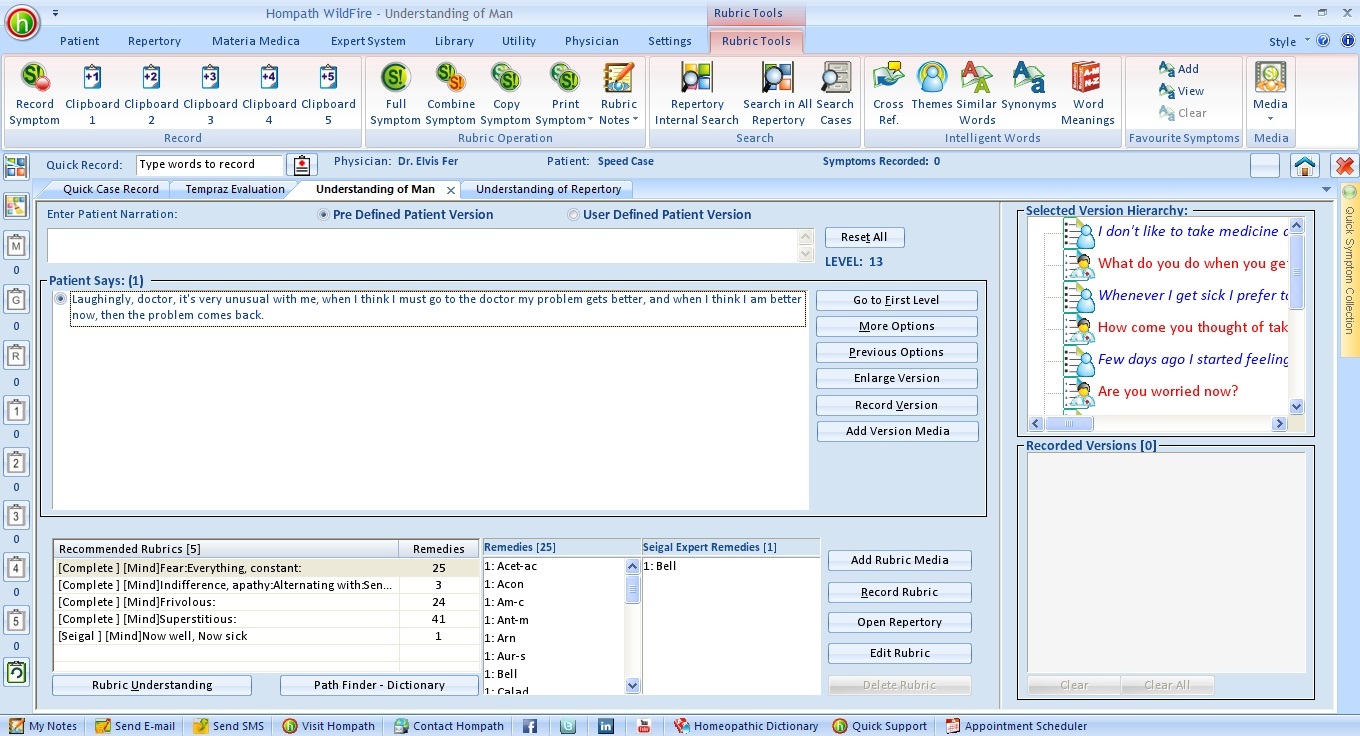The width and height of the screenshot is (1360, 736).
Task: Click the Rubric Understanding button
Action: (x=152, y=685)
